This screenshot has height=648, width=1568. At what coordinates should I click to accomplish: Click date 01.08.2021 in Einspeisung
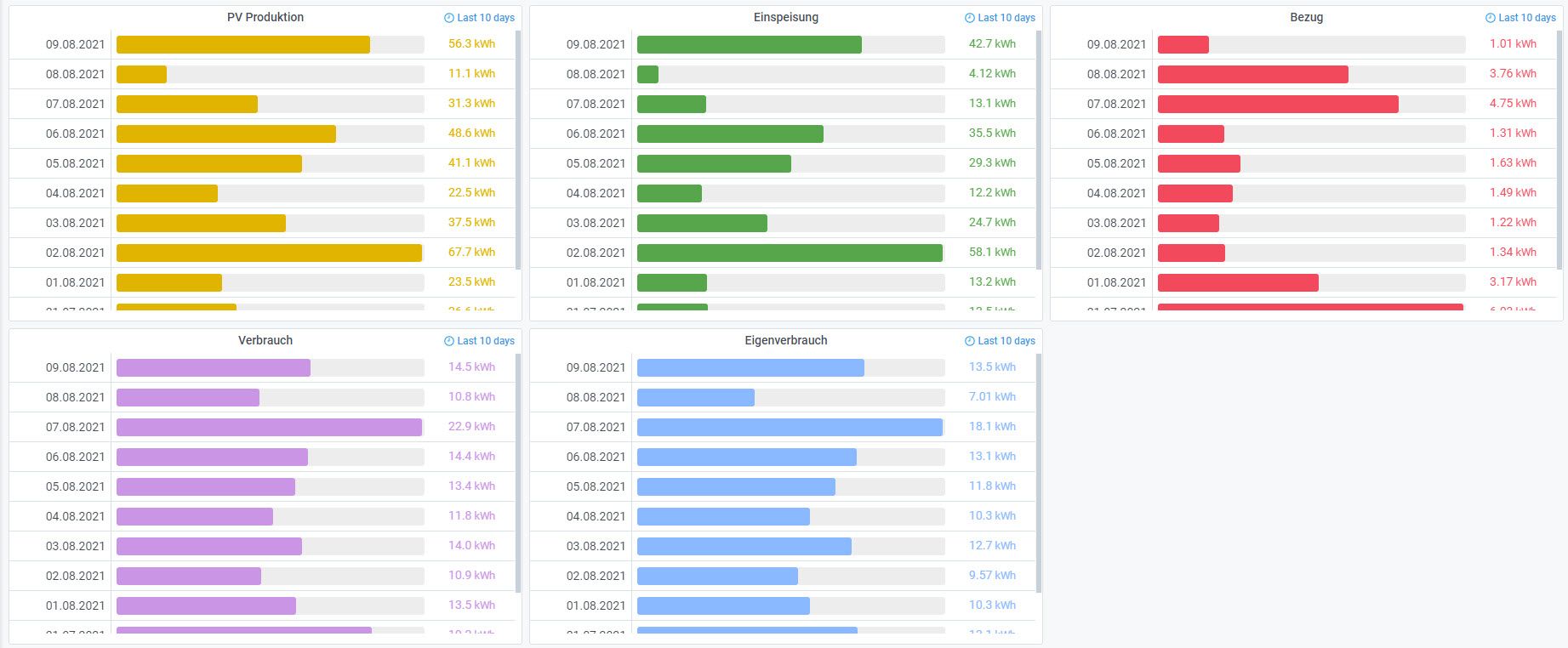click(596, 282)
